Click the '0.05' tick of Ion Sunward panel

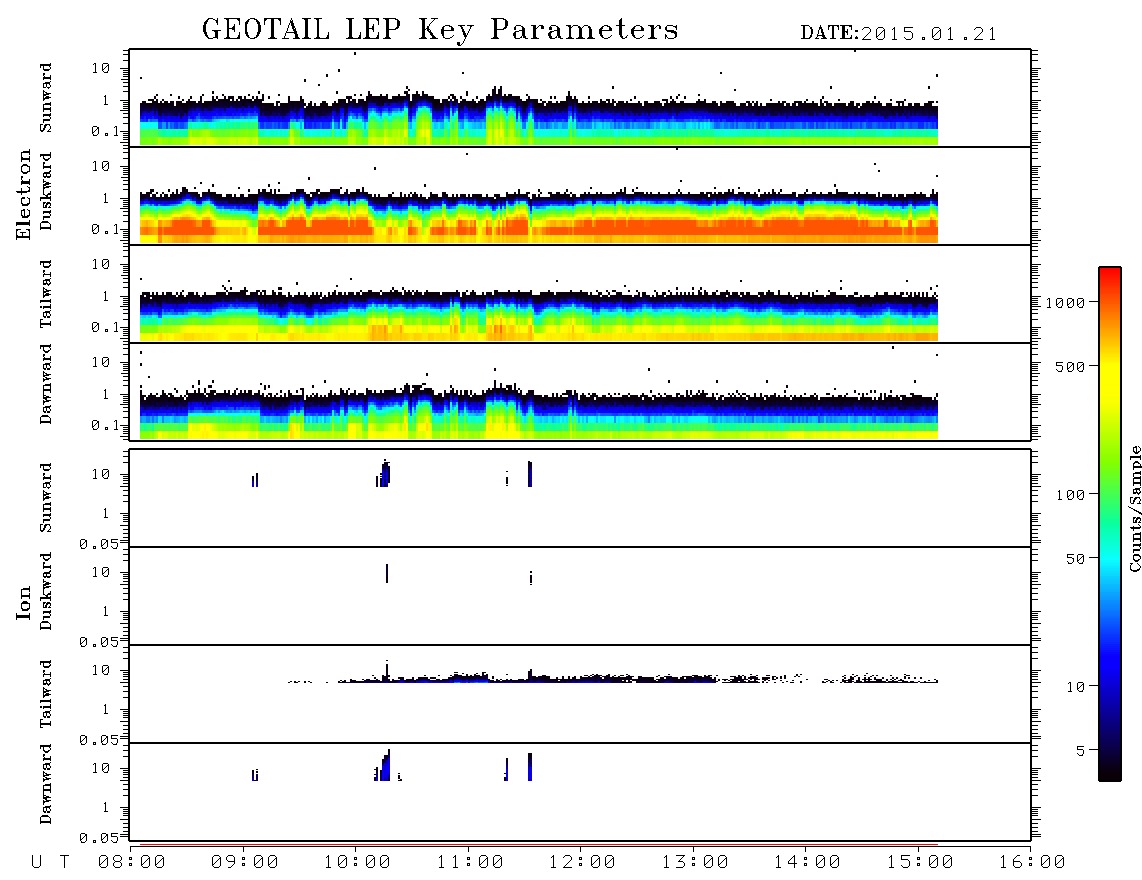pyautogui.click(x=98, y=543)
